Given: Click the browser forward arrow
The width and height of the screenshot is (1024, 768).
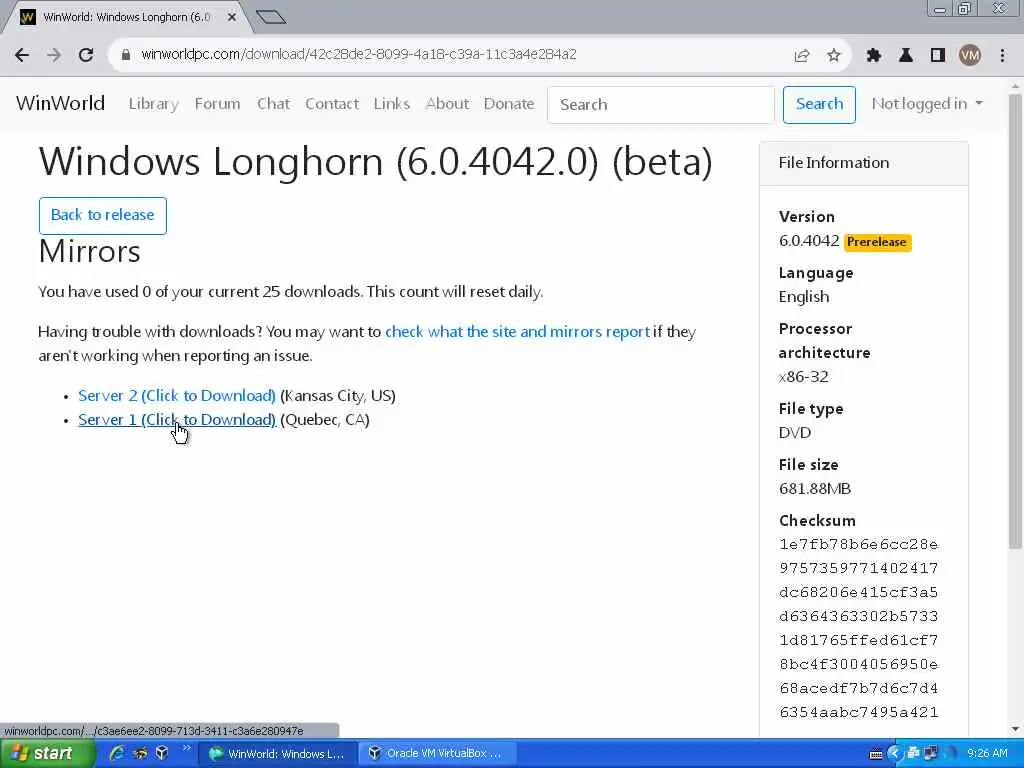Looking at the screenshot, I should click(x=54, y=55).
